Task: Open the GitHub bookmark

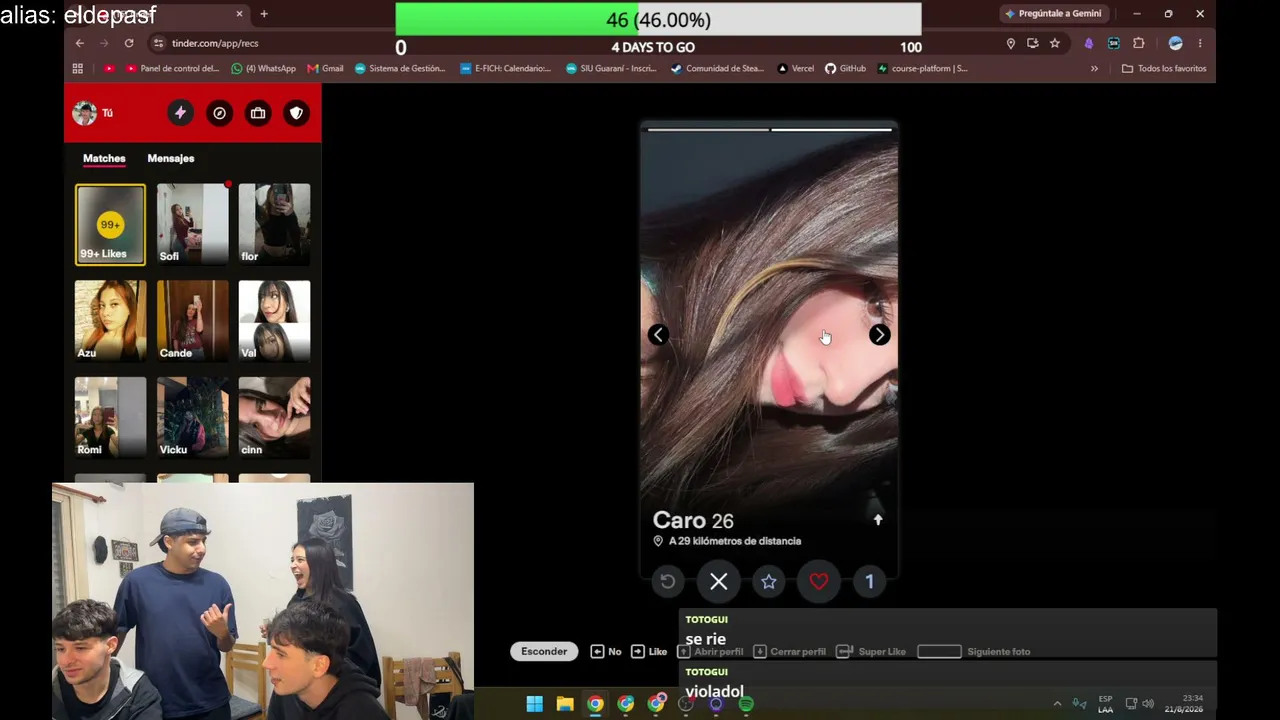Action: point(845,68)
